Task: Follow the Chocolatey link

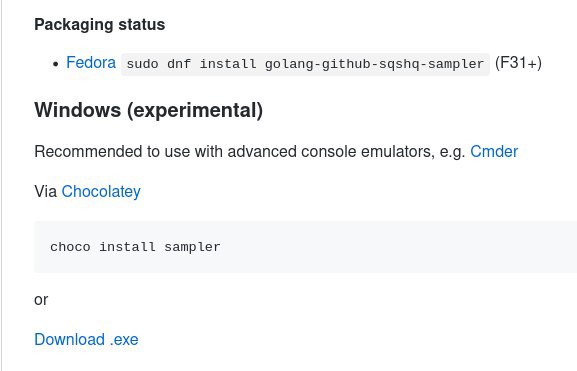Action: [101, 192]
